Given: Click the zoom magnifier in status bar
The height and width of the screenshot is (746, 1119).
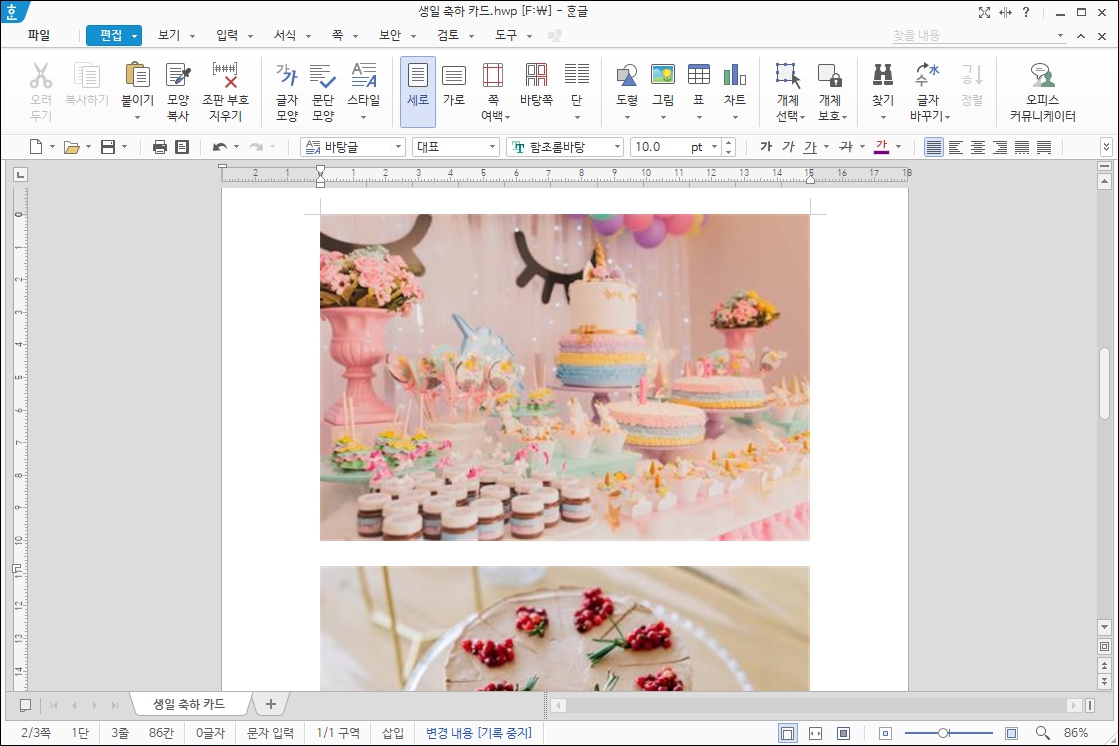Looking at the screenshot, I should click(x=1043, y=733).
